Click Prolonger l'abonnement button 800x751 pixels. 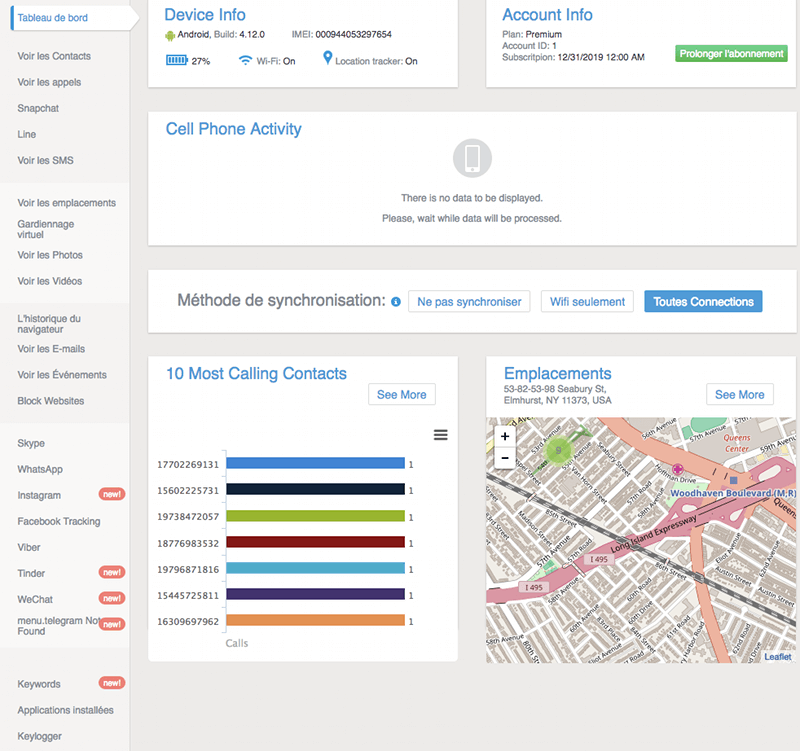pos(731,54)
